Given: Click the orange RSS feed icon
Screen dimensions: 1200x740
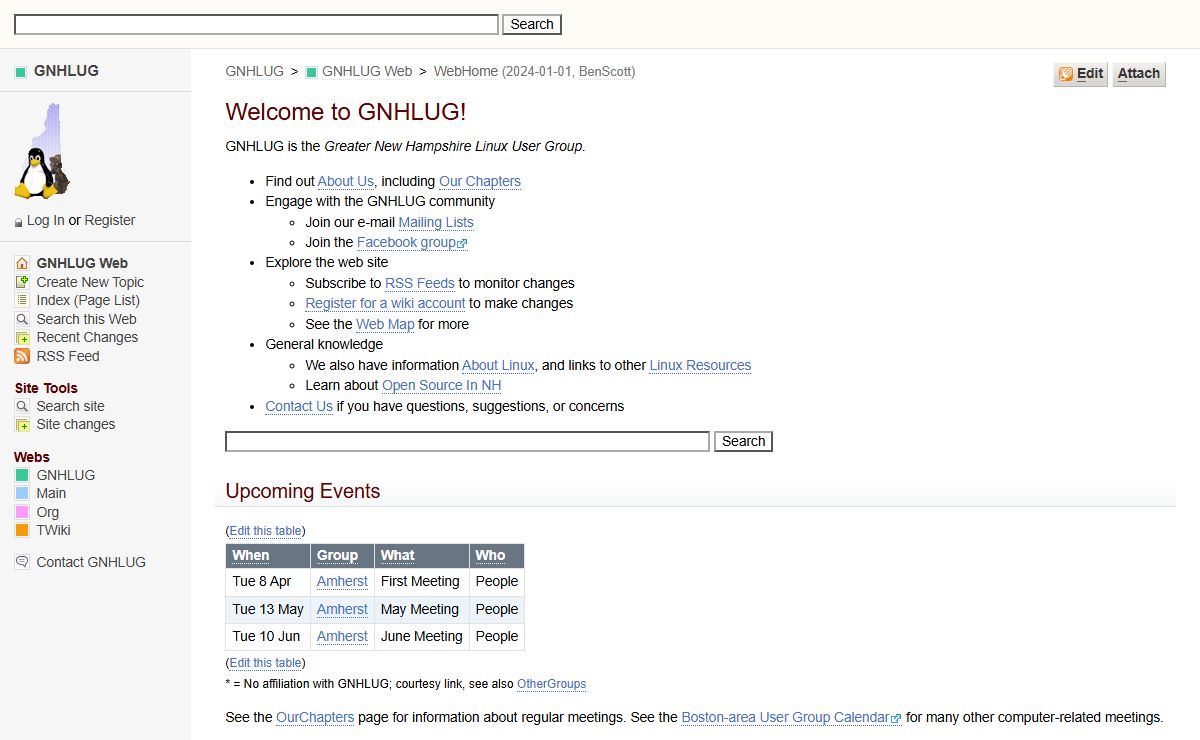Looking at the screenshot, I should (22, 356).
